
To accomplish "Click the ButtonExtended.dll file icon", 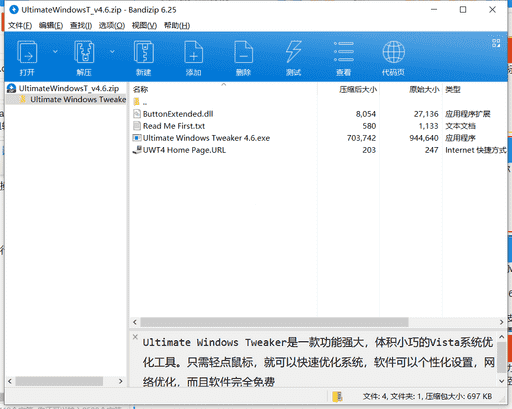I will [137, 114].
